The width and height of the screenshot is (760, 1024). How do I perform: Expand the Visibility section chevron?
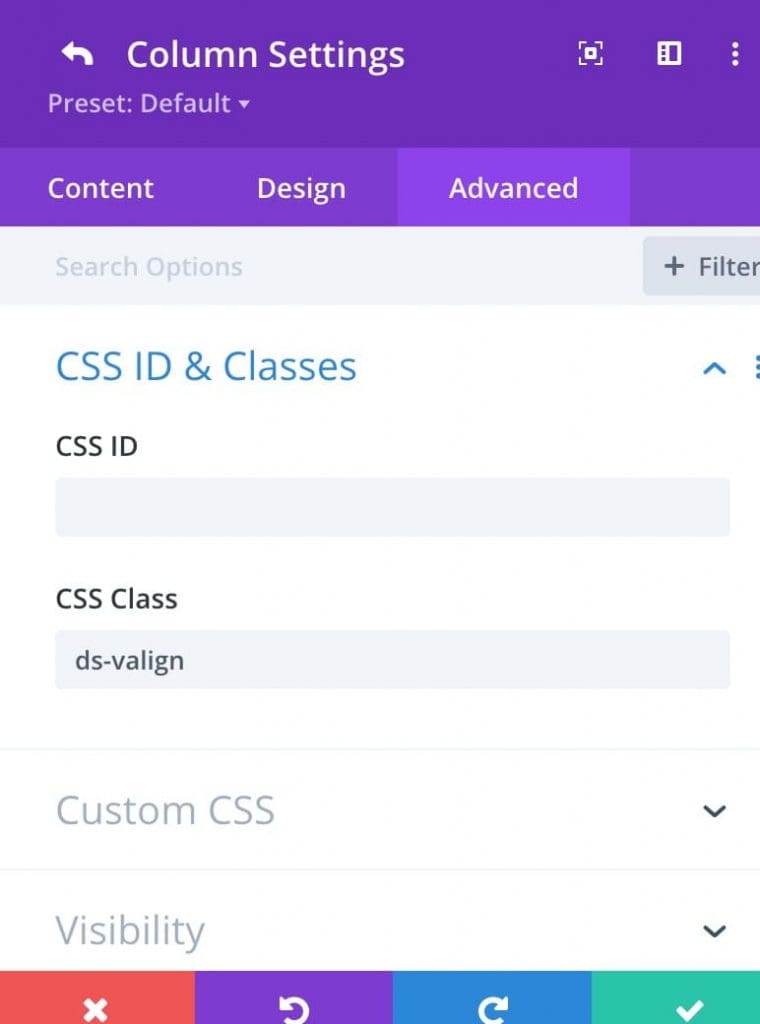[x=714, y=931]
